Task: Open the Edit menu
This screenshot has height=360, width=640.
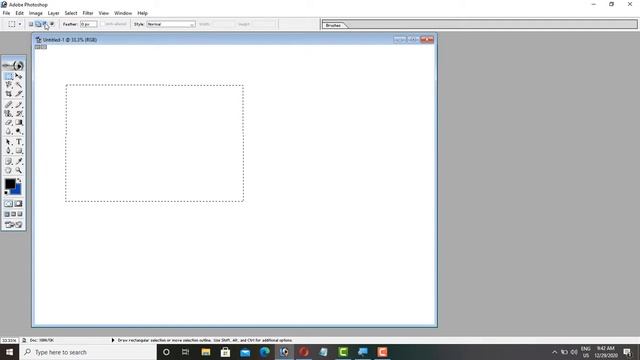Action: pyautogui.click(x=19, y=13)
